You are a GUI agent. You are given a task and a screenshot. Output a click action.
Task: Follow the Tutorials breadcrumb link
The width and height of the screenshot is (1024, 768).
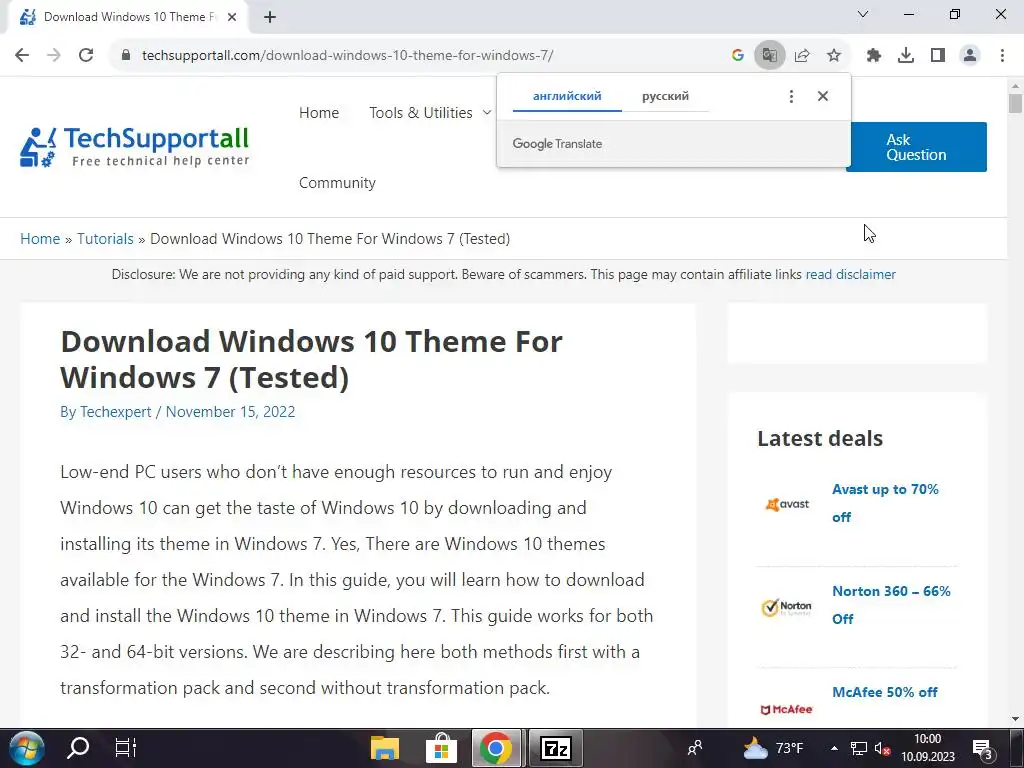pos(105,238)
